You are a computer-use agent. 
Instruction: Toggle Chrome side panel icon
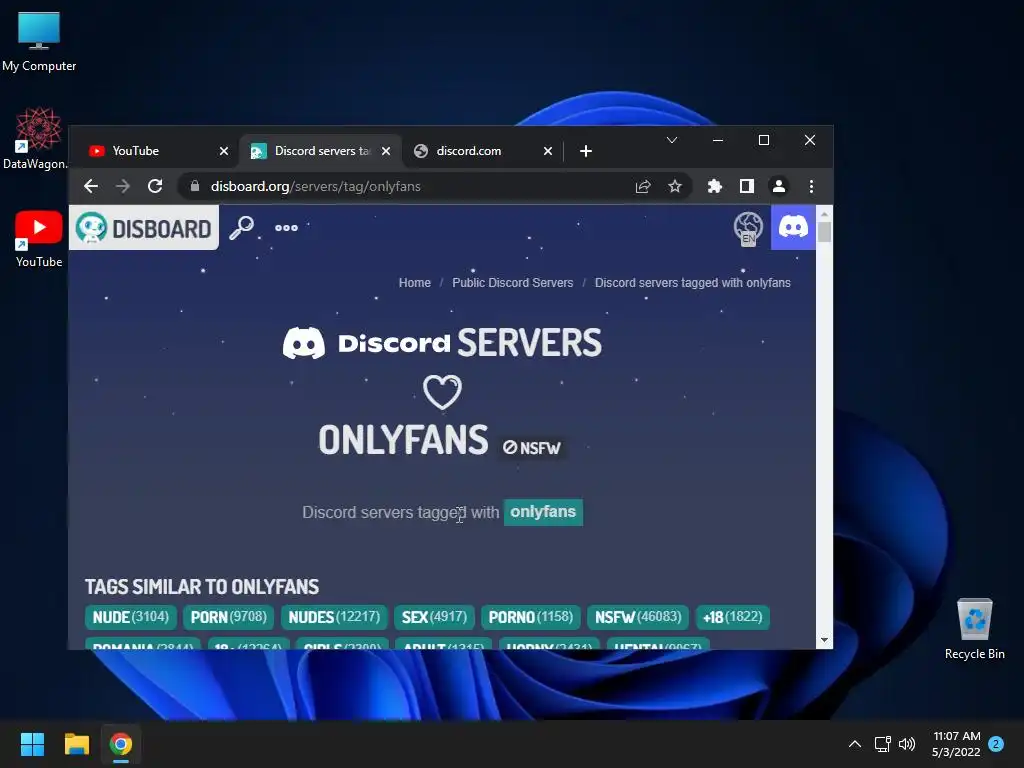pyautogui.click(x=746, y=187)
